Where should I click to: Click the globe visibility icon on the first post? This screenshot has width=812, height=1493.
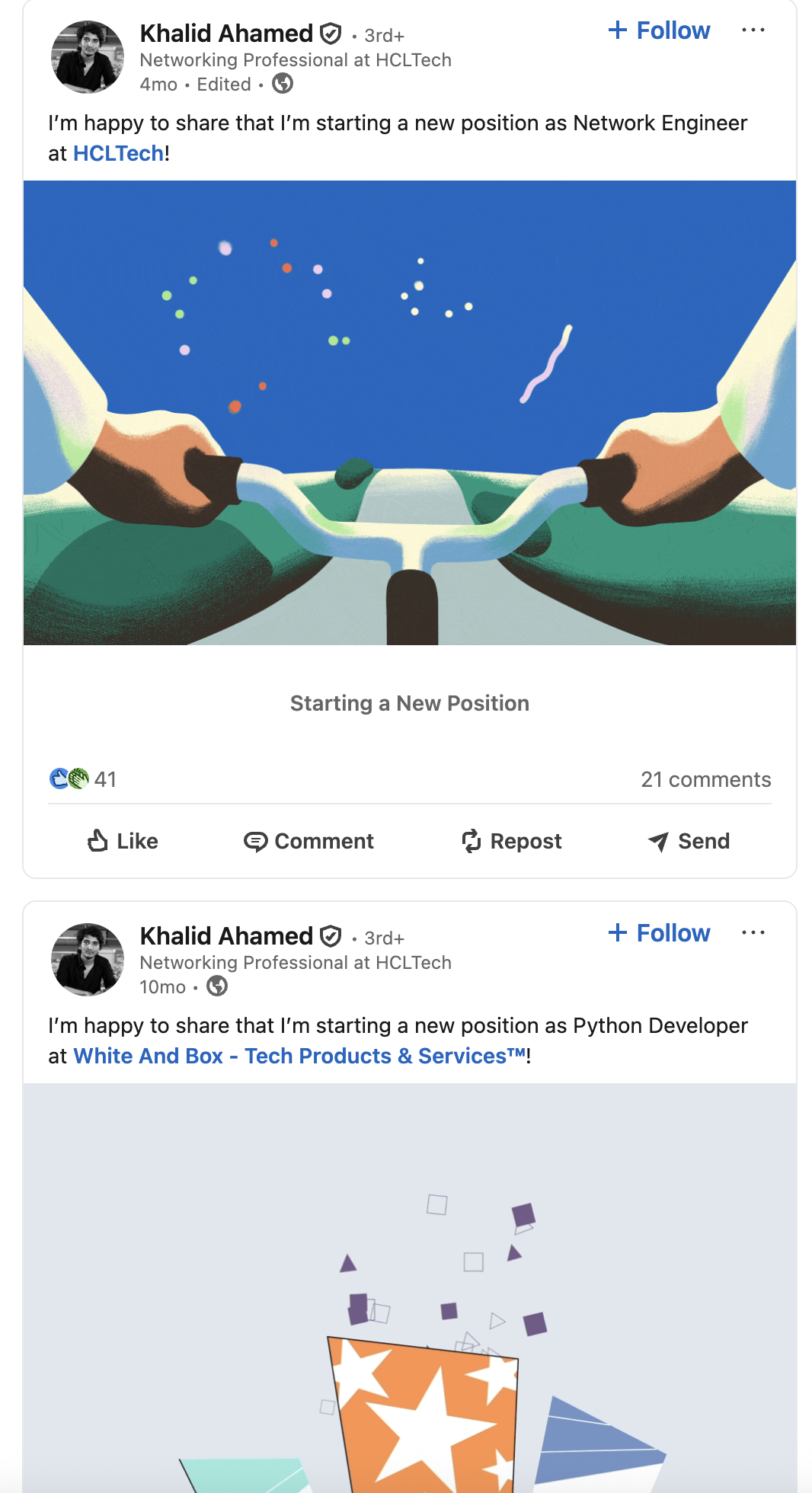tap(283, 85)
